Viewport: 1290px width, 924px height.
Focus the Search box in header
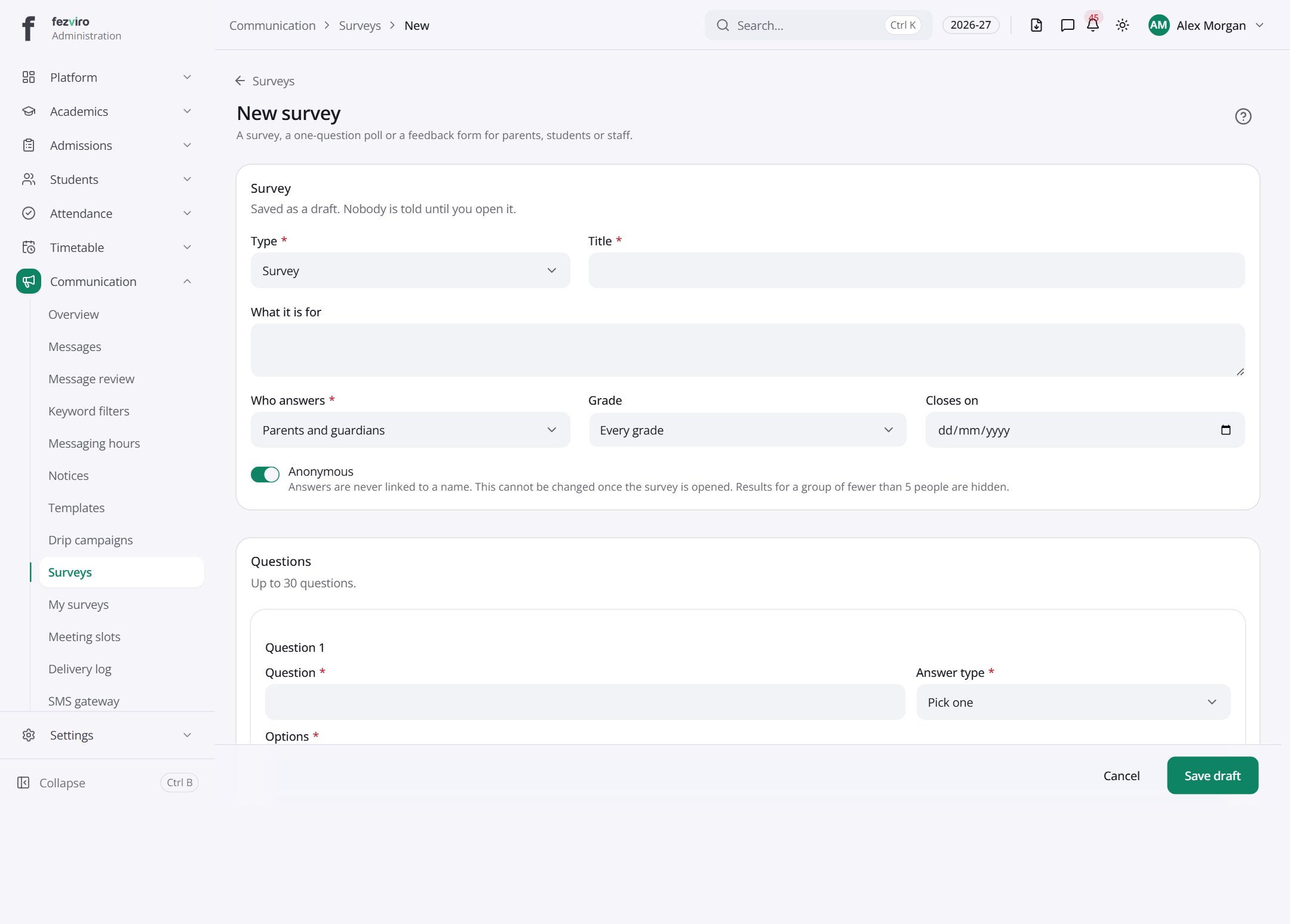(818, 25)
